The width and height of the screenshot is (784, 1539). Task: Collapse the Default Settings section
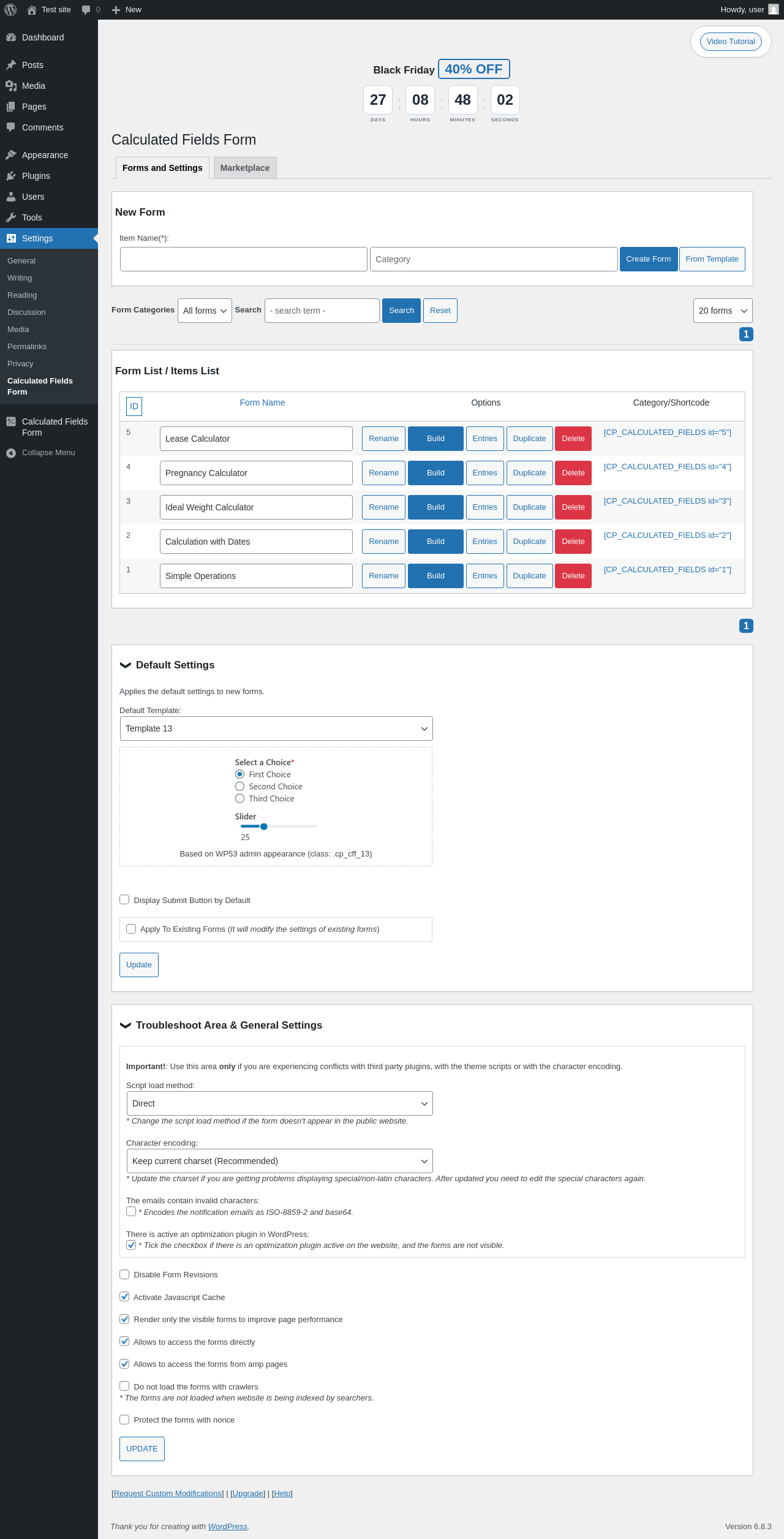(x=126, y=665)
